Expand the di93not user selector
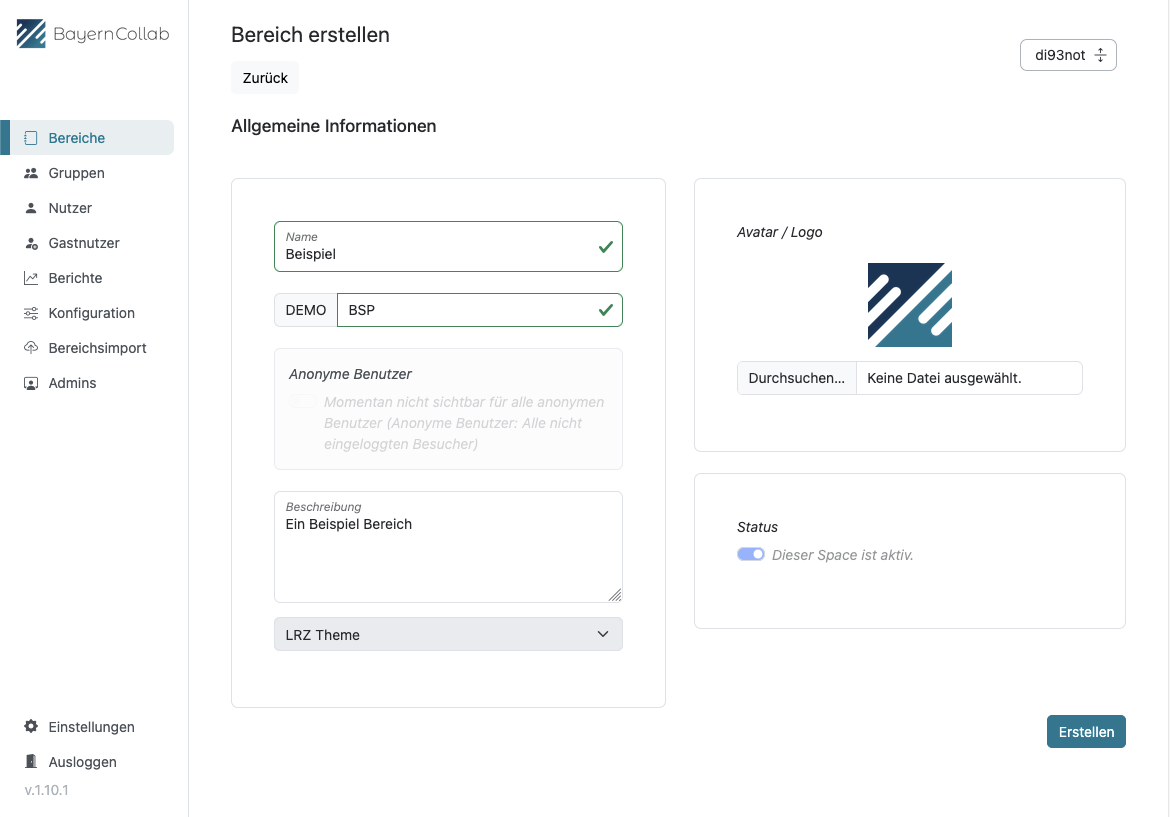Screen dimensions: 1170x817 point(1068,56)
